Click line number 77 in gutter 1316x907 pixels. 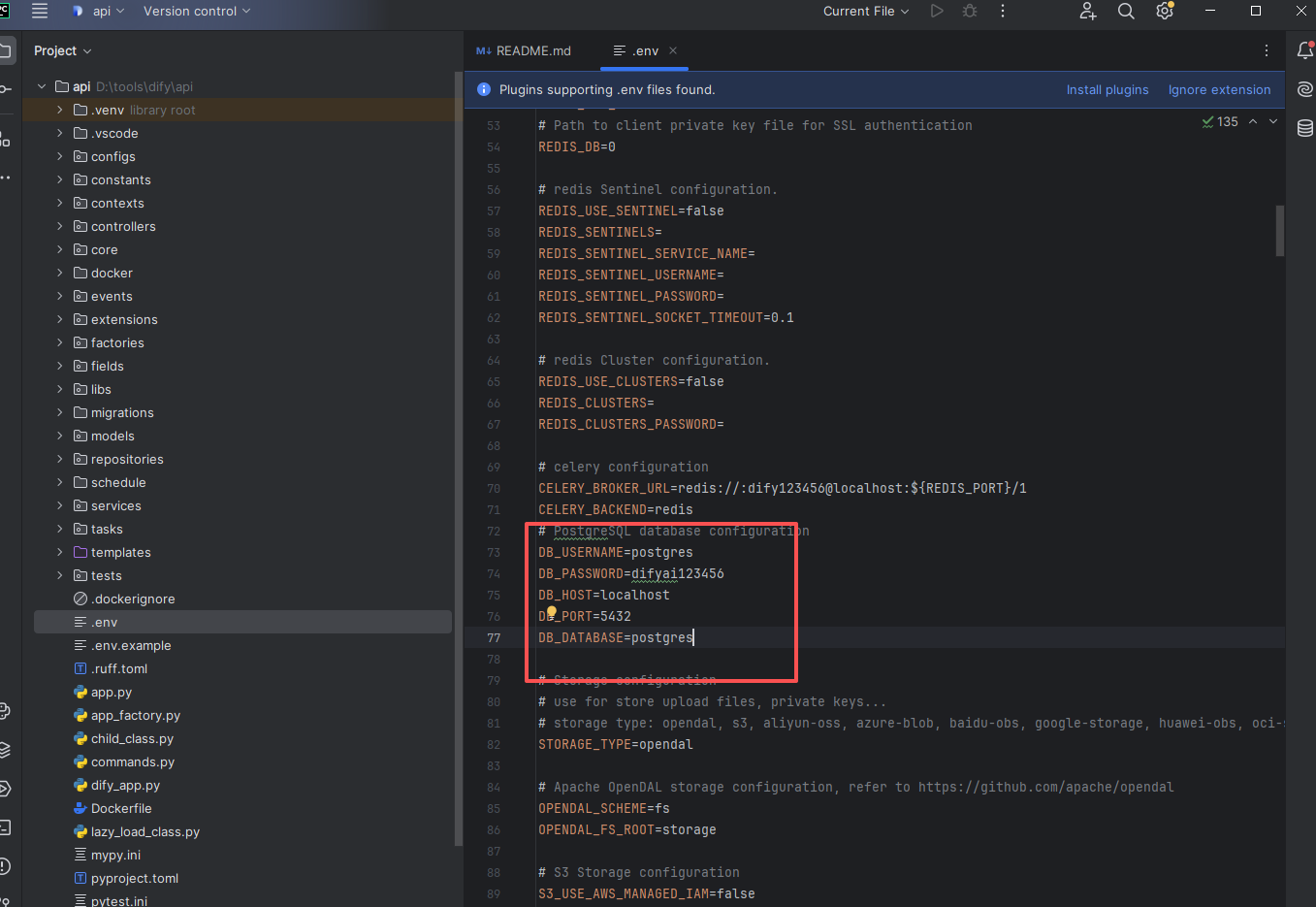[494, 637]
